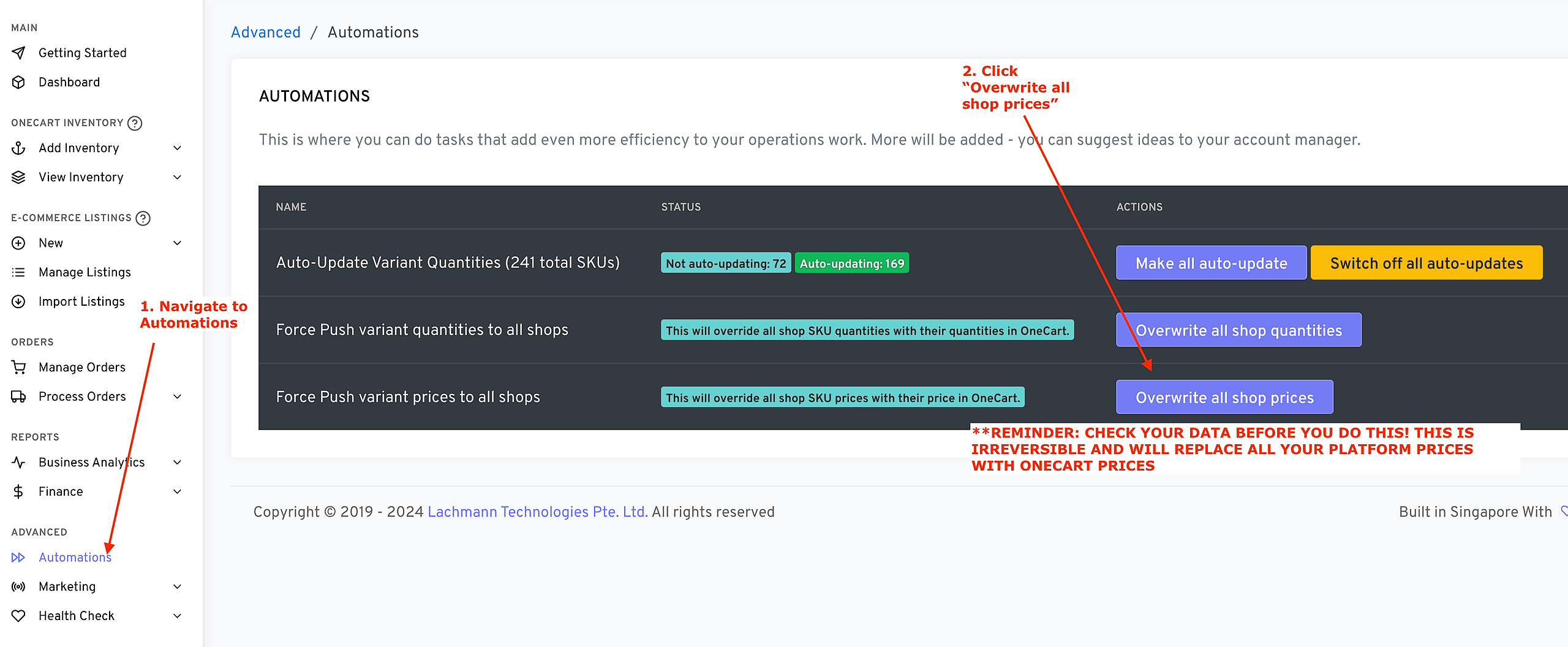Screen dimensions: 1568x647
Task: Go to Advanced breadcrumb link
Action: (265, 32)
